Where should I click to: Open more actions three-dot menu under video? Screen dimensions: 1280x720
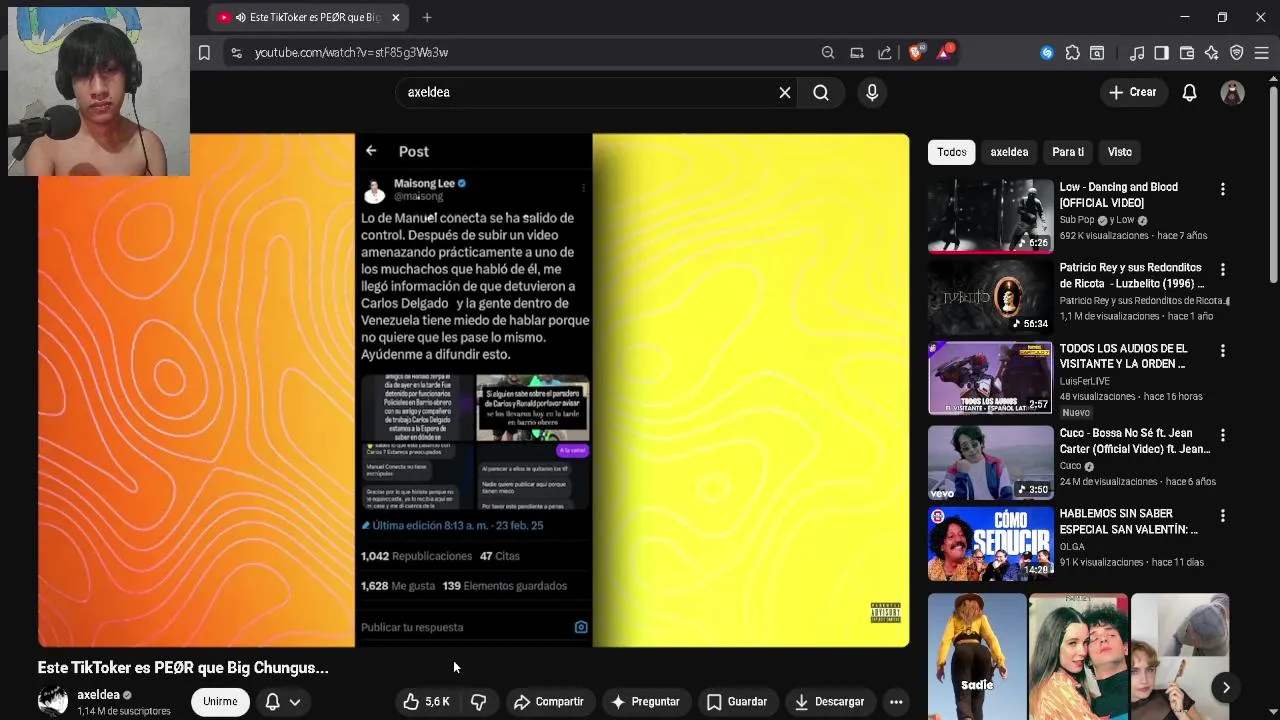tap(896, 702)
